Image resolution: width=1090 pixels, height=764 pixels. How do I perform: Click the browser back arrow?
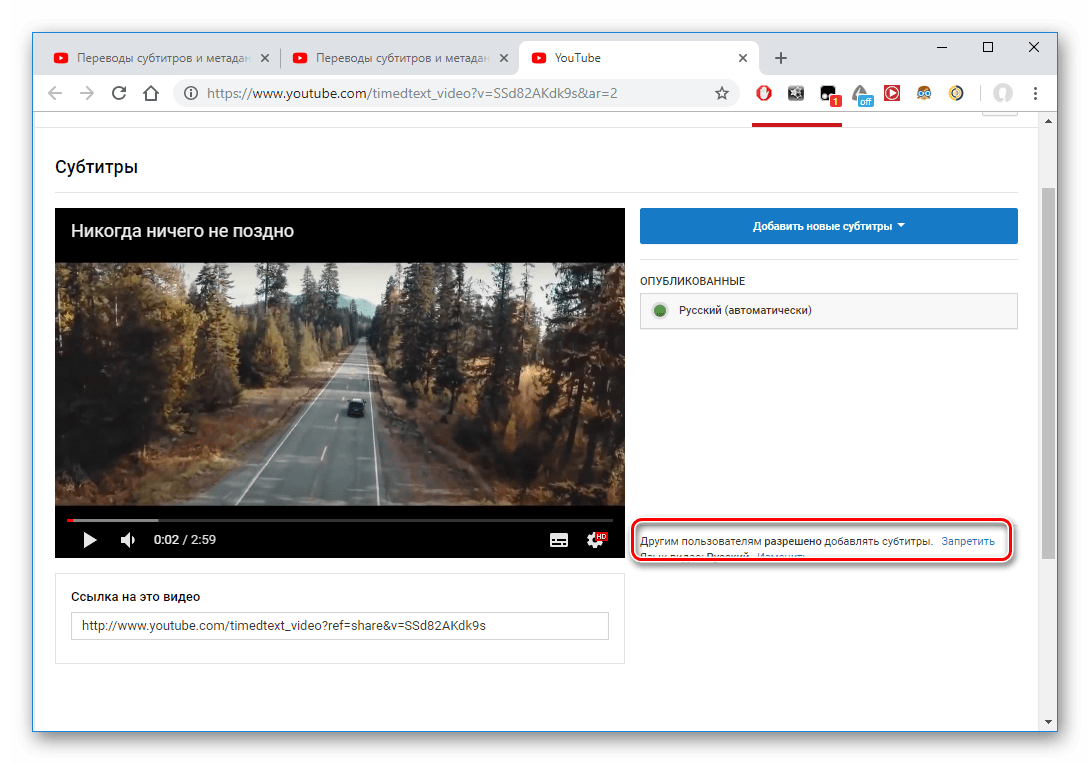pyautogui.click(x=55, y=93)
